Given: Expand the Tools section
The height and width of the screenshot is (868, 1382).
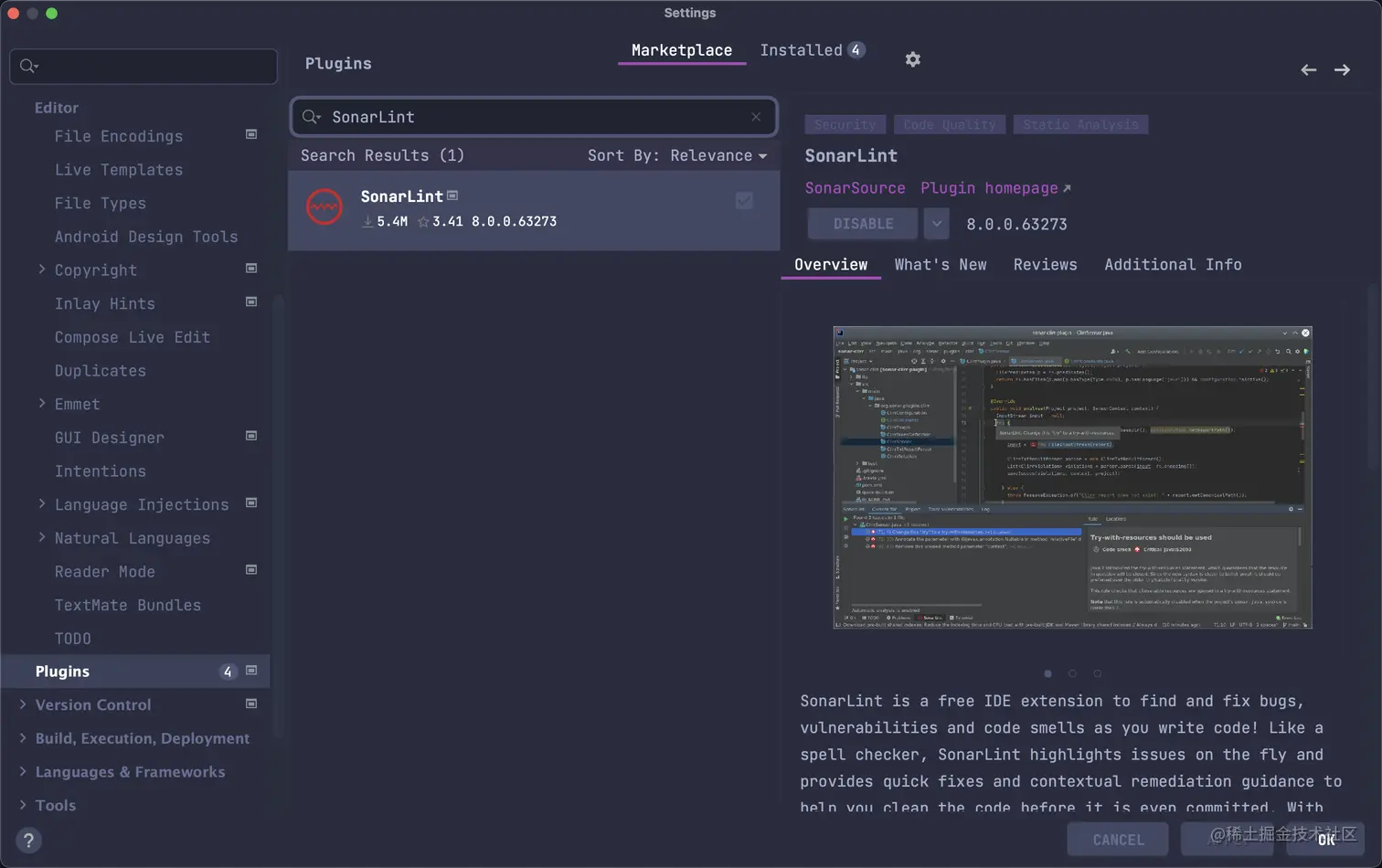Looking at the screenshot, I should click(x=22, y=805).
